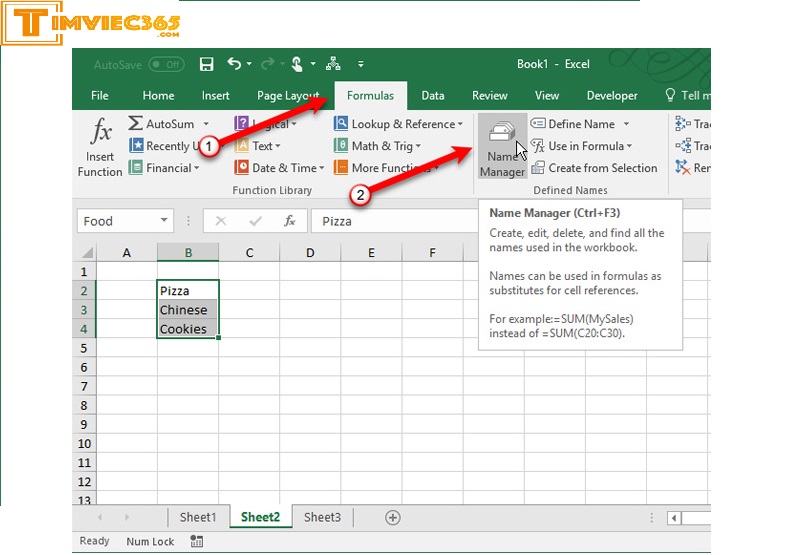Switch to the Sheet1 tab
This screenshot has width=801, height=555.
point(198,517)
